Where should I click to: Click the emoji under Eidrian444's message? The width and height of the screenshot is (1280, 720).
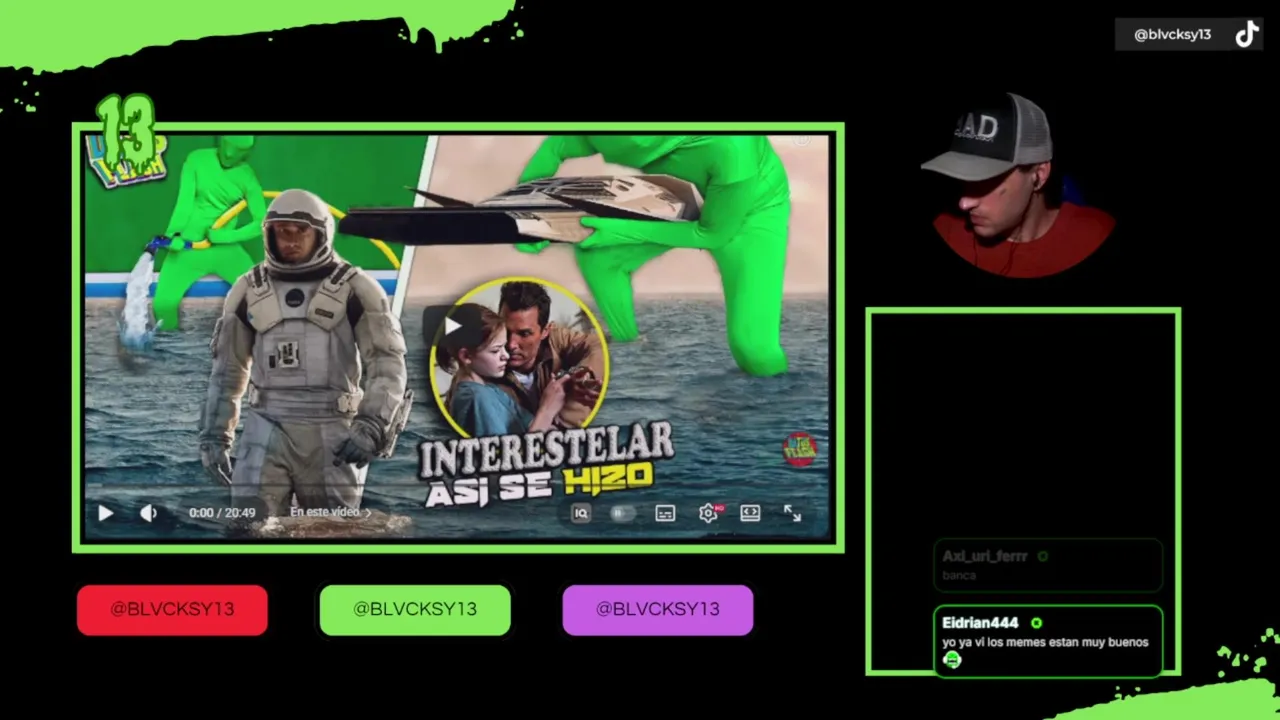951,659
